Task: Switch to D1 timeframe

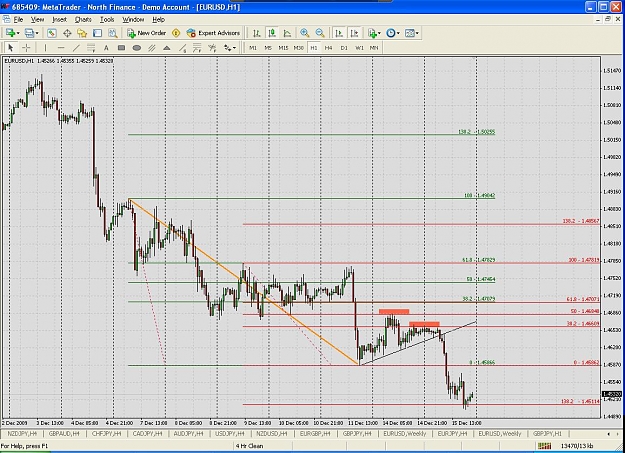Action: coord(344,48)
